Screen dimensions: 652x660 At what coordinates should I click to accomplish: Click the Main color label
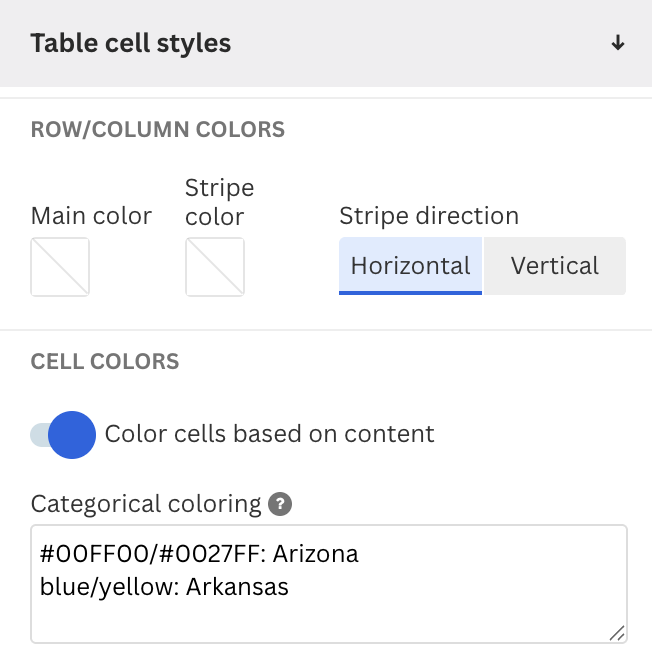click(x=91, y=216)
